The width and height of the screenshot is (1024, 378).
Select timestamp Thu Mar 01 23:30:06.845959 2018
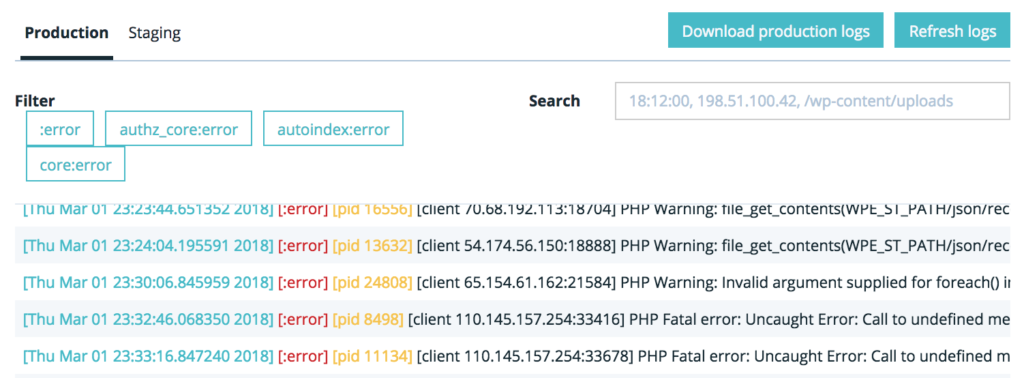tap(148, 283)
